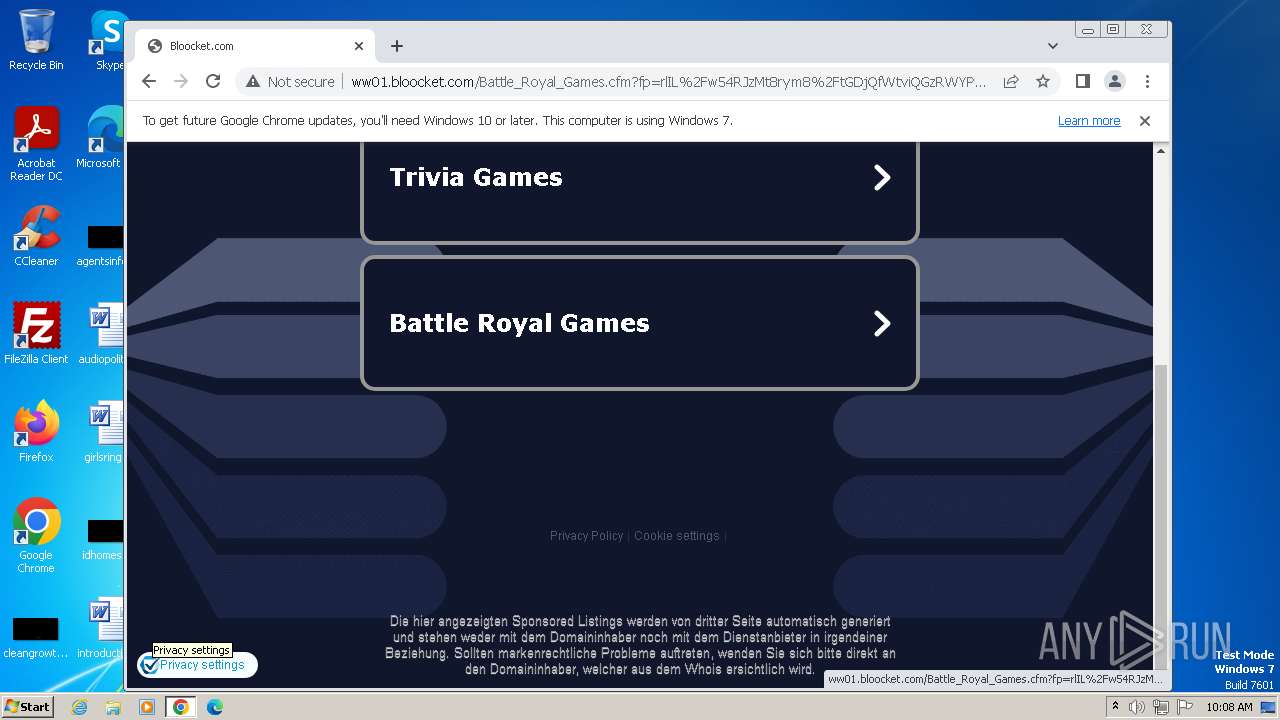Open the Recycle Bin desktop icon
Viewport: 1280px width, 720px height.
tap(36, 40)
